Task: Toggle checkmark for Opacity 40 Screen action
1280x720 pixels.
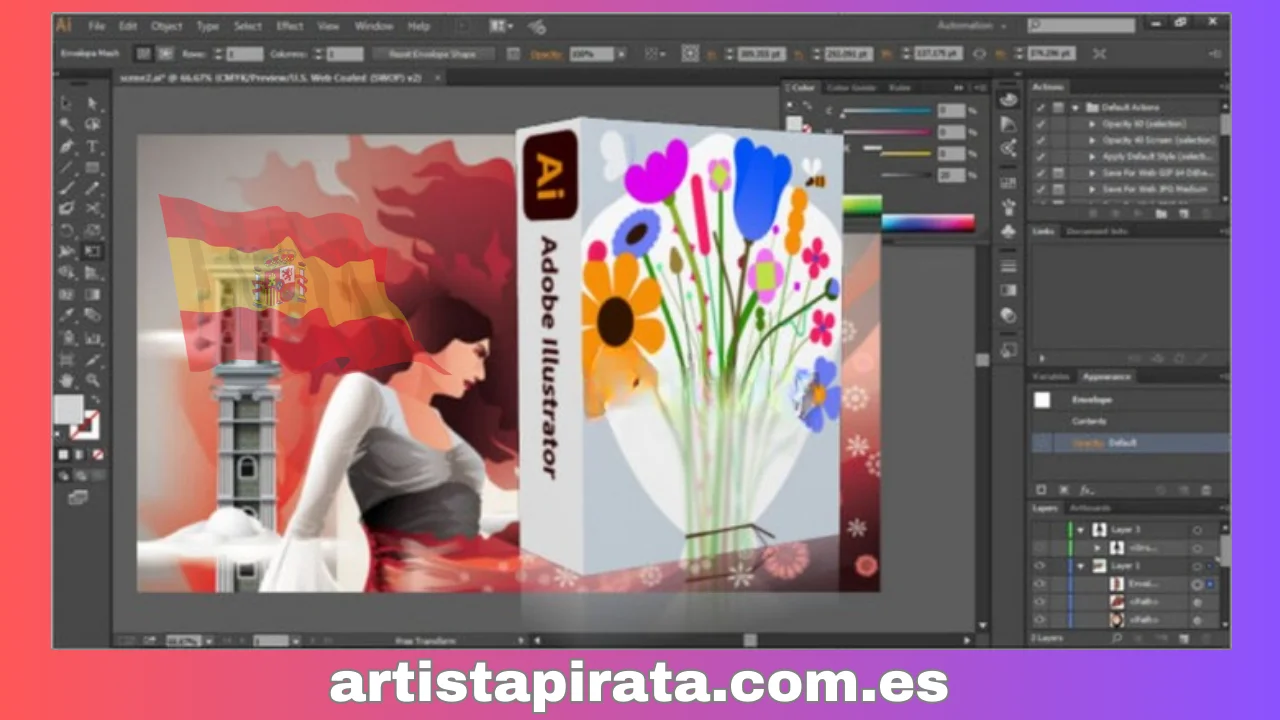Action: (1041, 140)
